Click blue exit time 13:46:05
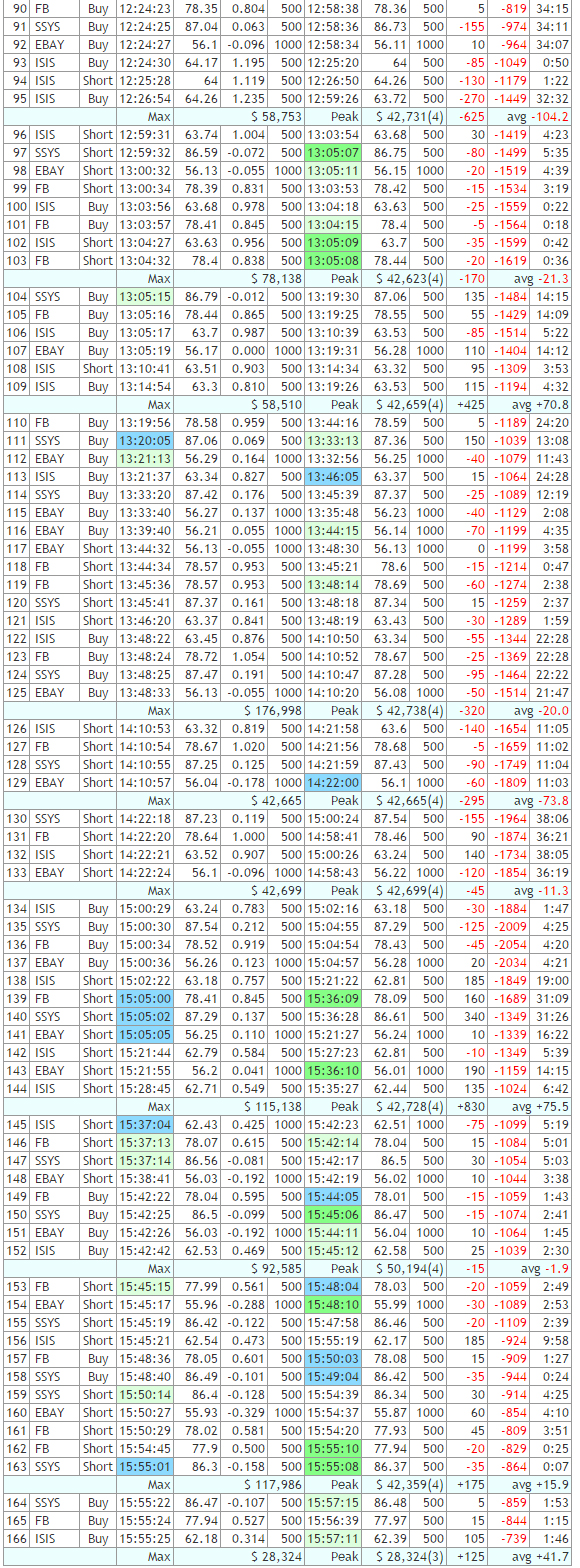 click(332, 476)
